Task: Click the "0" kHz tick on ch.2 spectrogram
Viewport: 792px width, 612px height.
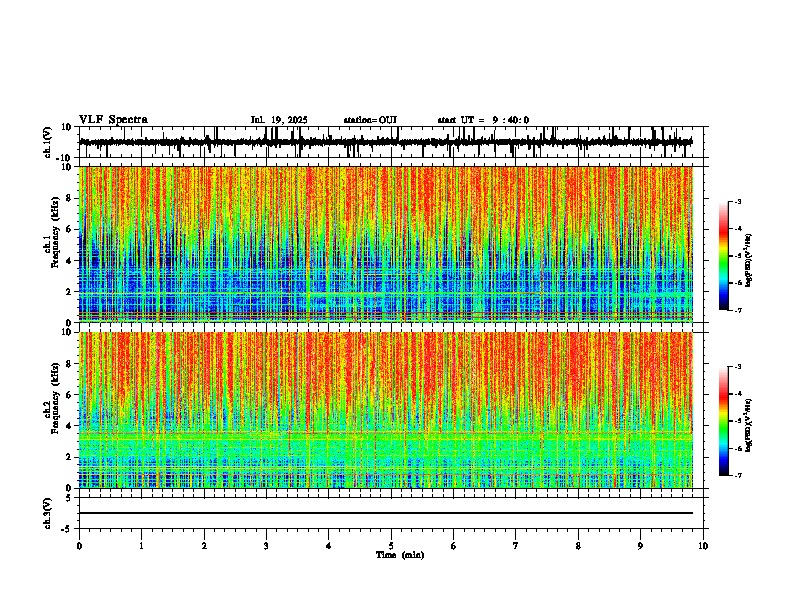Action: coord(69,488)
